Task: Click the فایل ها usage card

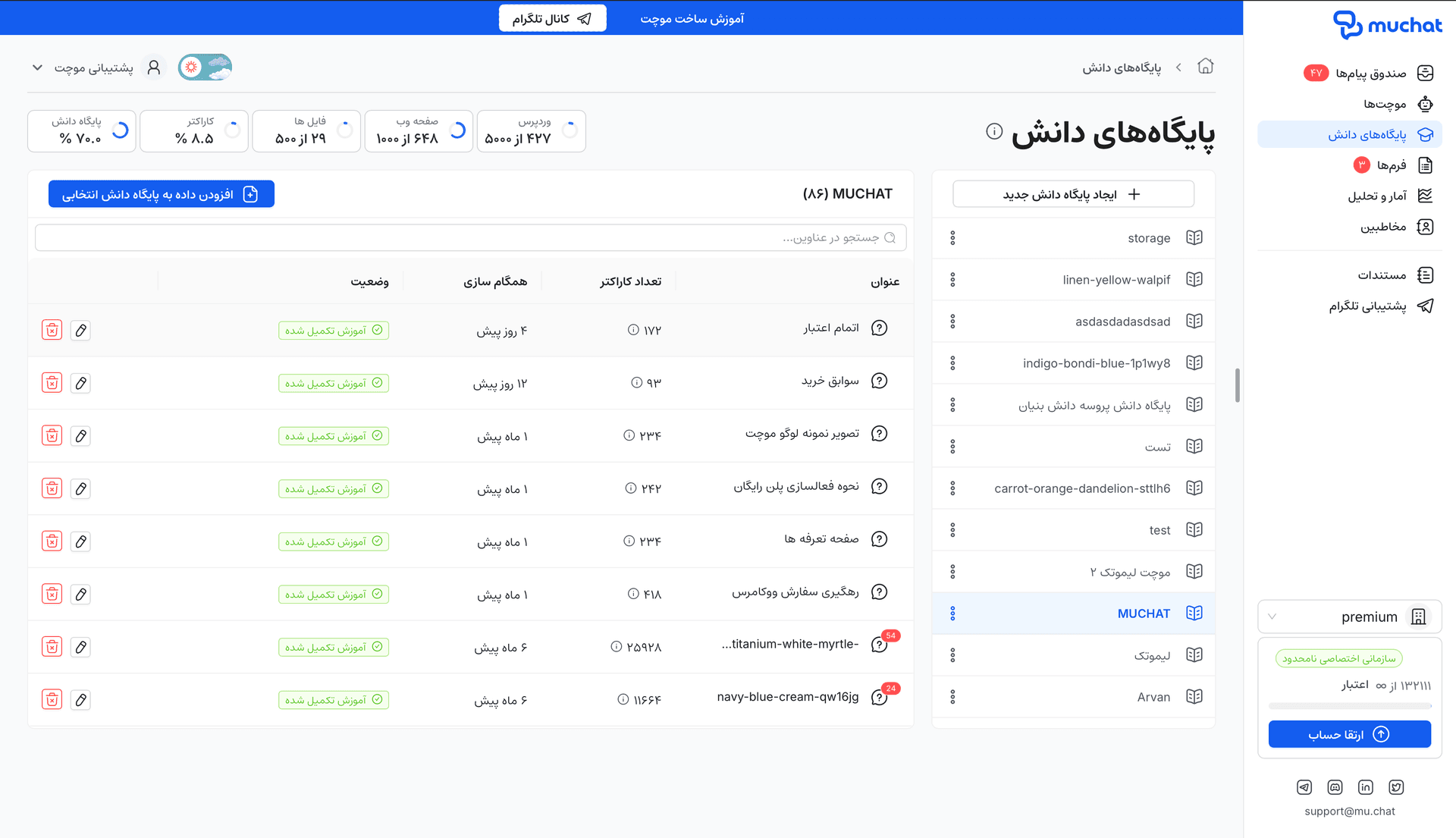Action: click(306, 131)
